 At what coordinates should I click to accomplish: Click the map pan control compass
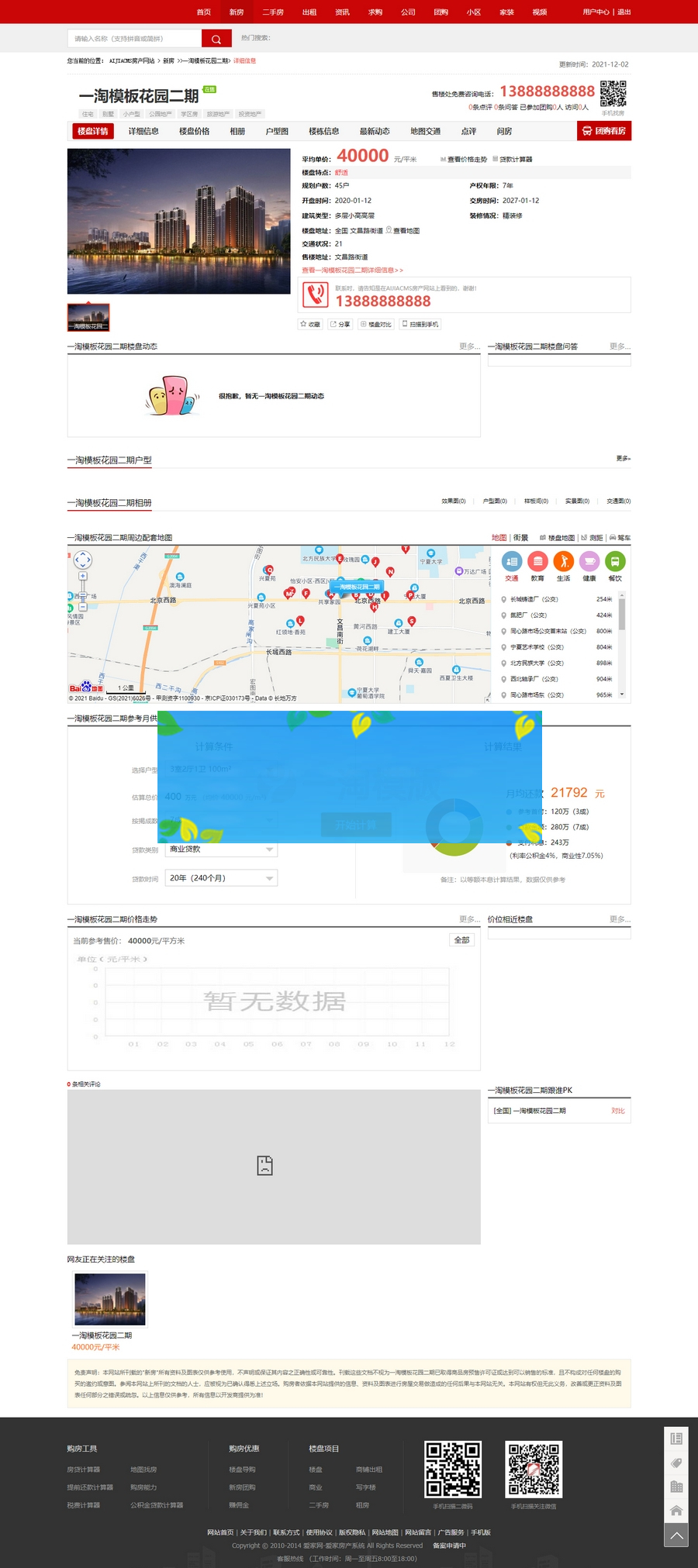(x=83, y=560)
